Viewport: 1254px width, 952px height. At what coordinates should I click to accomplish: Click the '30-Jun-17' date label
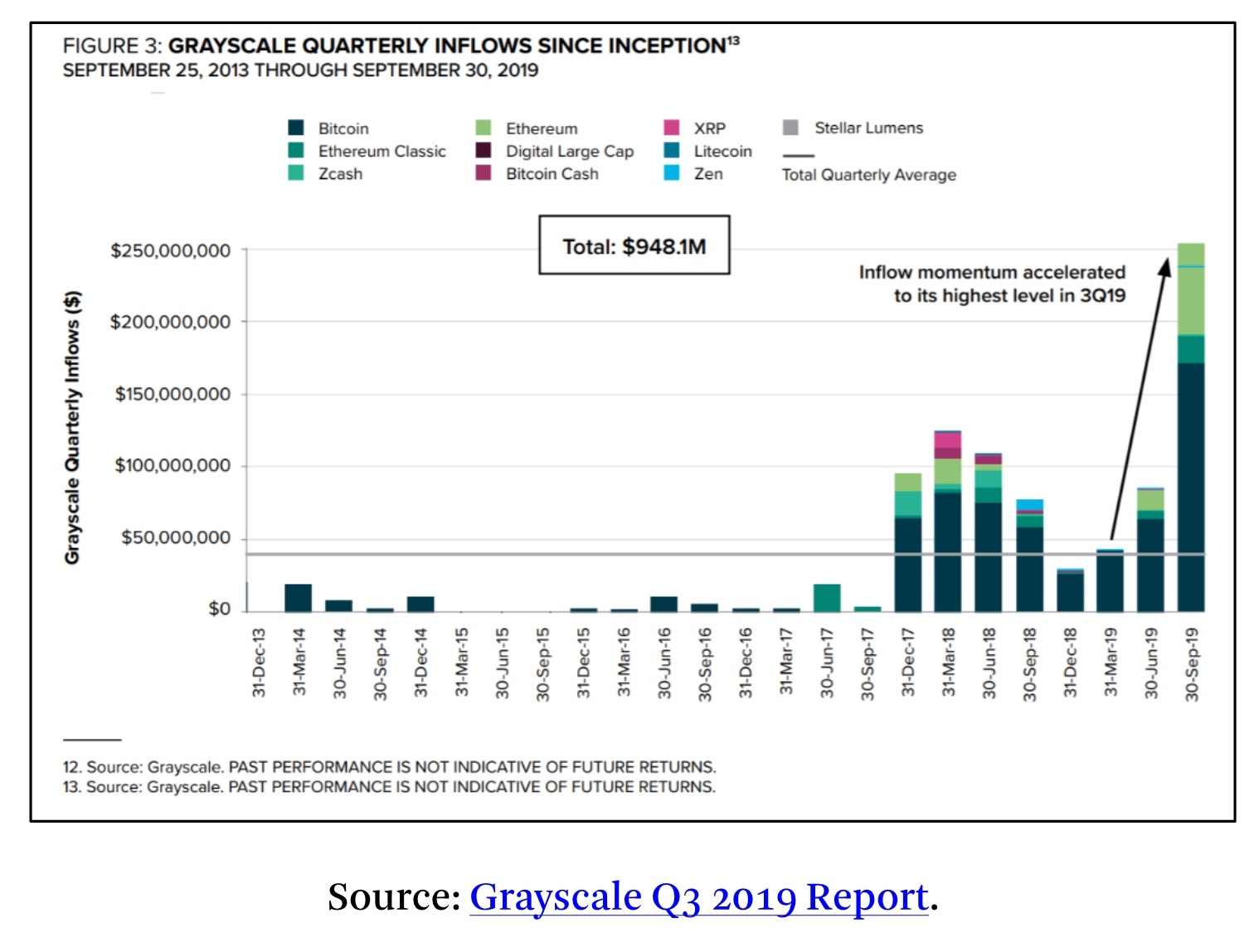coord(827,663)
